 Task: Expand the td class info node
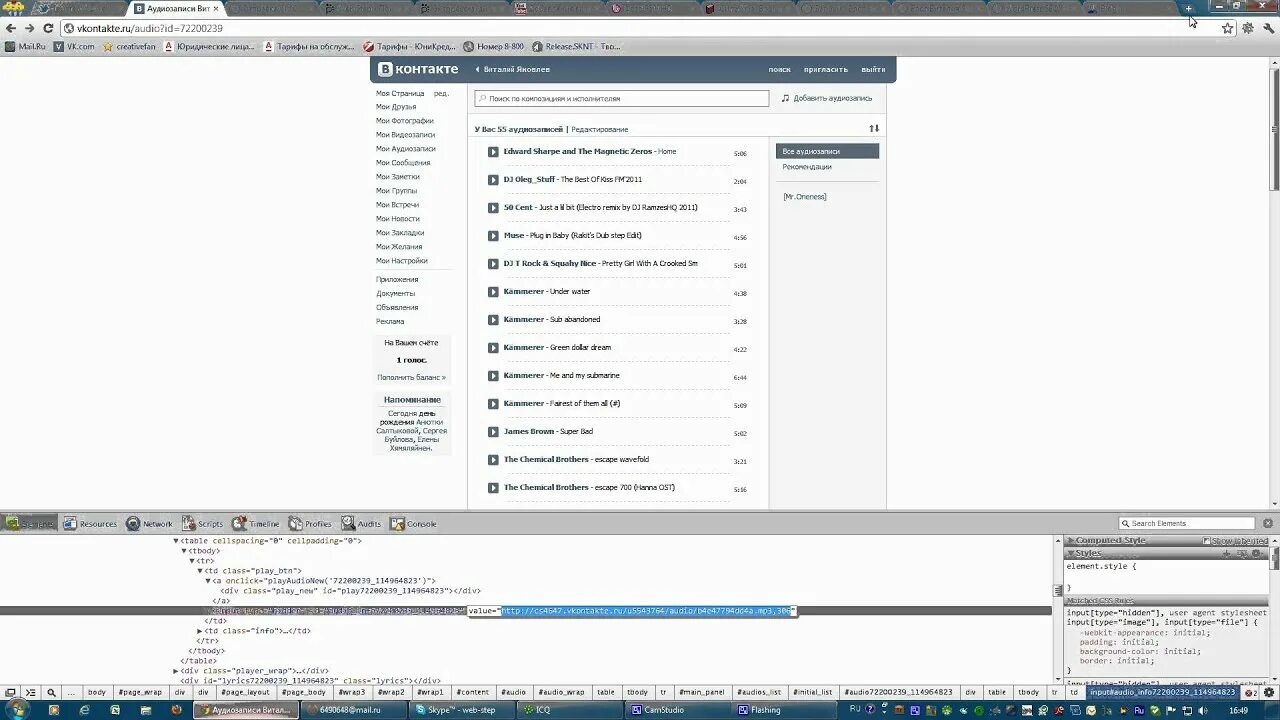pyautogui.click(x=200, y=631)
